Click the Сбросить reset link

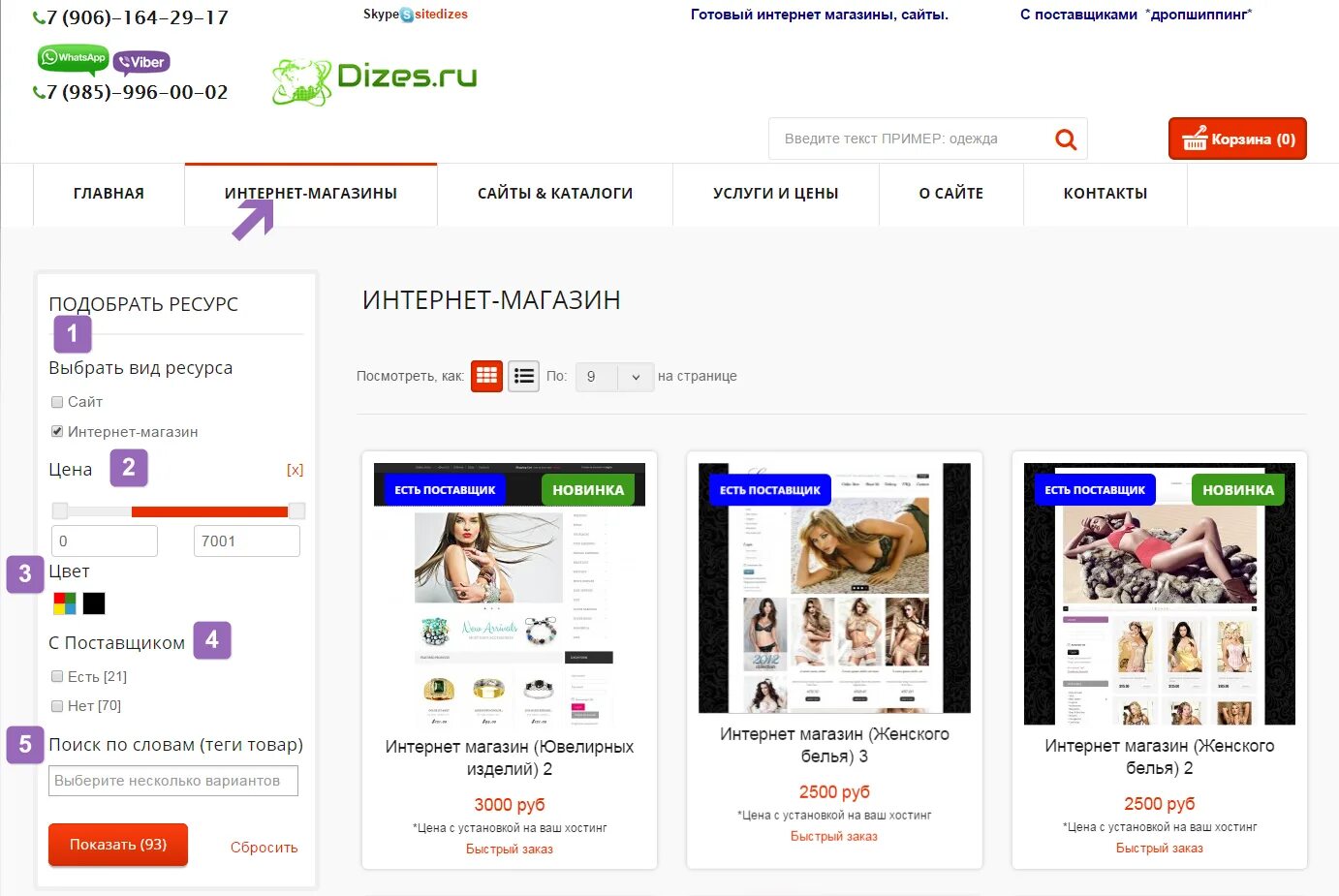(264, 848)
